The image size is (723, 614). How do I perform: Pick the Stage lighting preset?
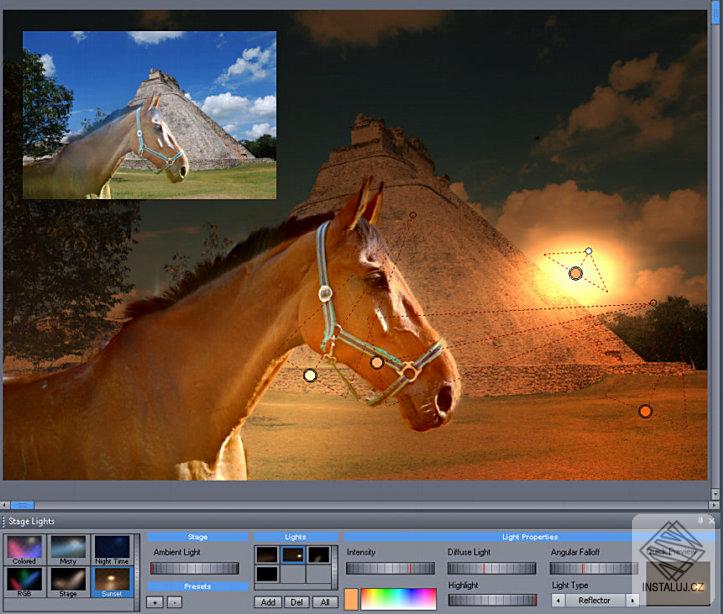point(68,581)
